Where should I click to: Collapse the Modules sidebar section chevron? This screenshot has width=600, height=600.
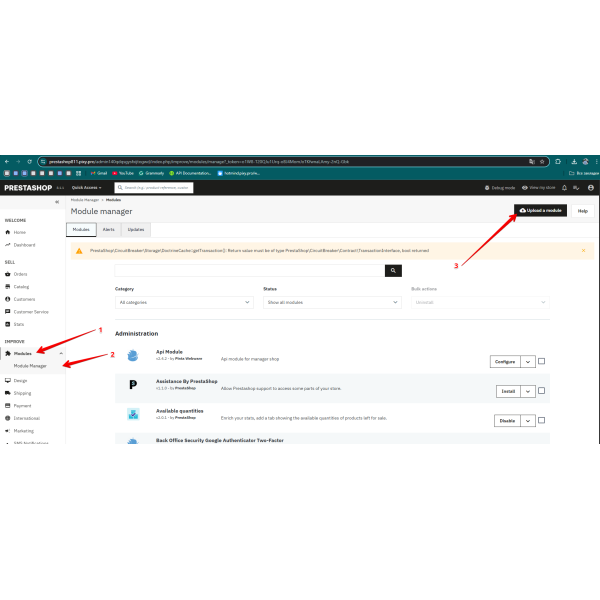point(61,354)
